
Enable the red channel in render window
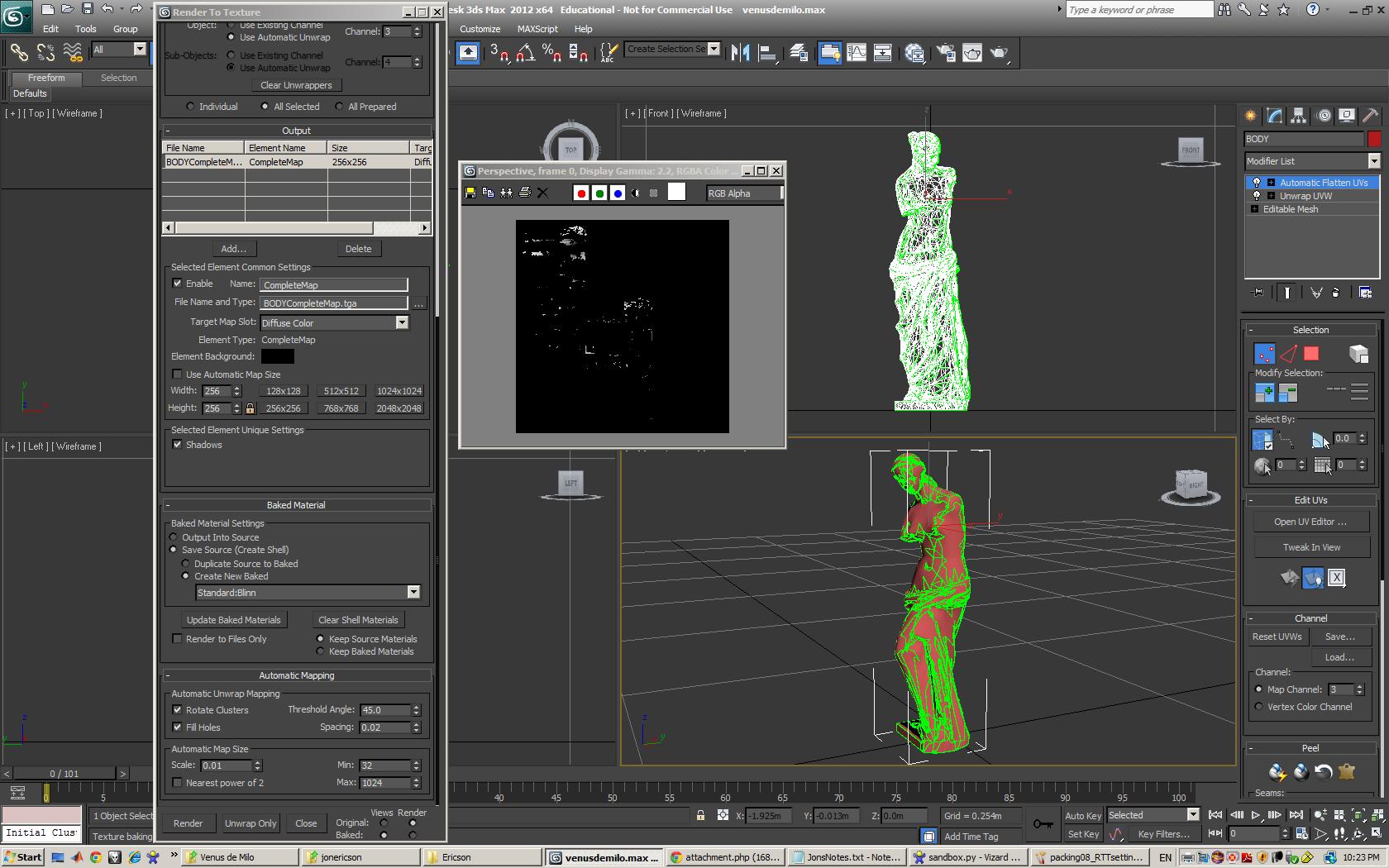click(581, 193)
